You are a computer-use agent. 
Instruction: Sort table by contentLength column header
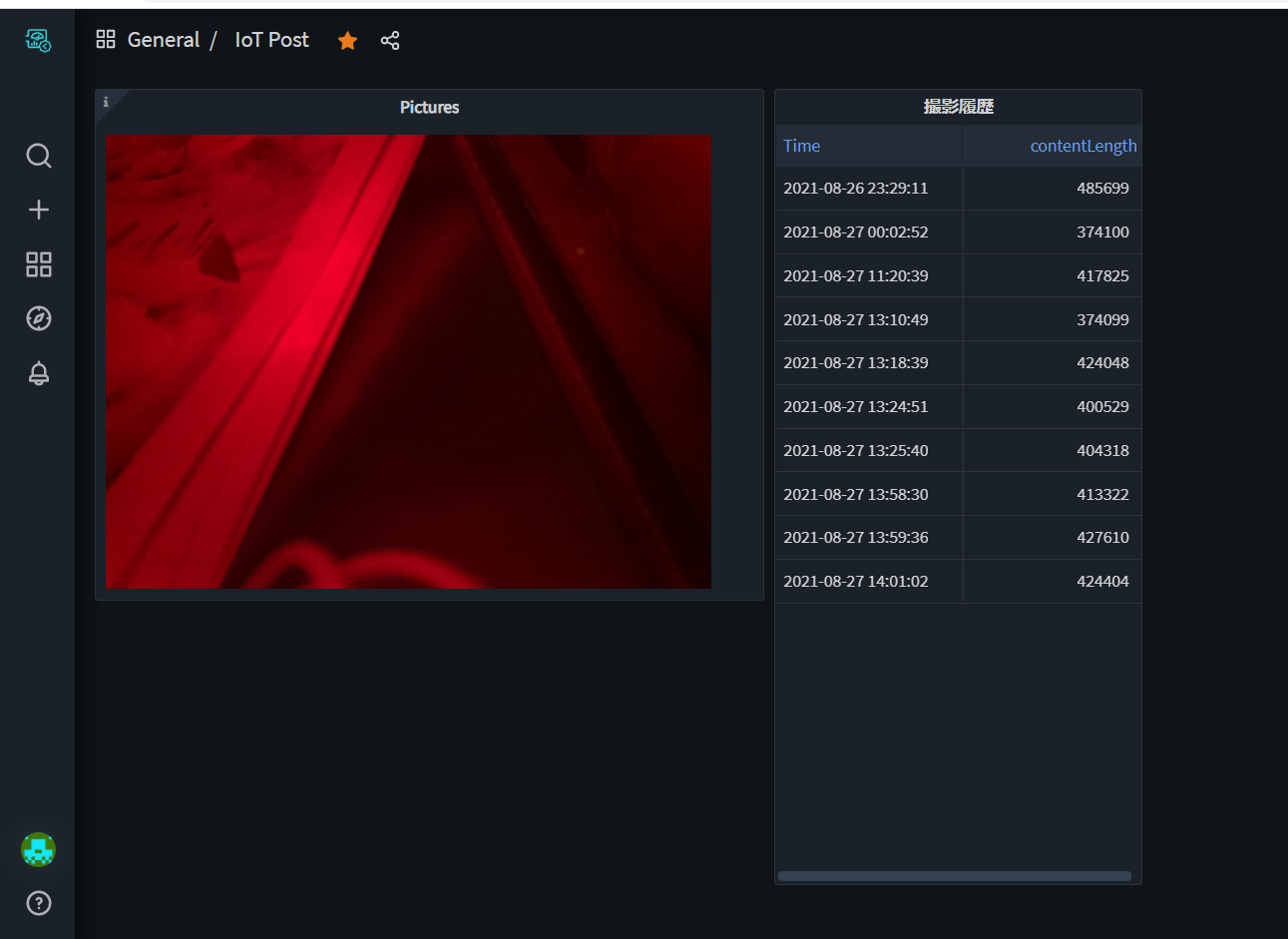click(1082, 146)
